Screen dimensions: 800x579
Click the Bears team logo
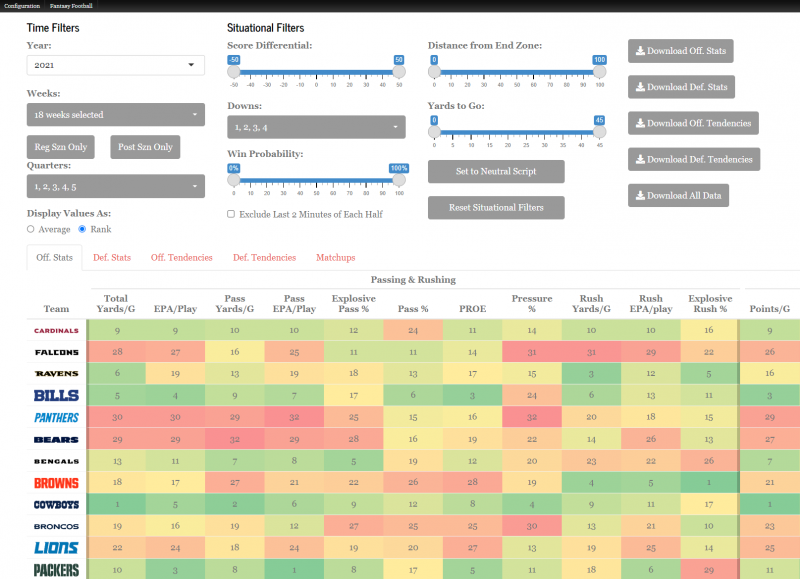click(x=56, y=439)
